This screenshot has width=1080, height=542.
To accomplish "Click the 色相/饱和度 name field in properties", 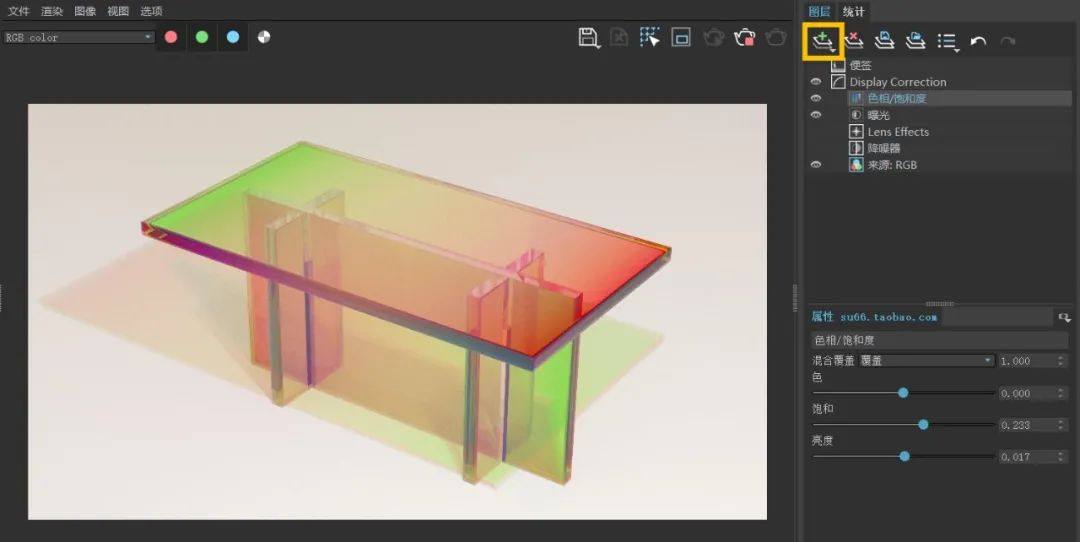I will [x=939, y=340].
